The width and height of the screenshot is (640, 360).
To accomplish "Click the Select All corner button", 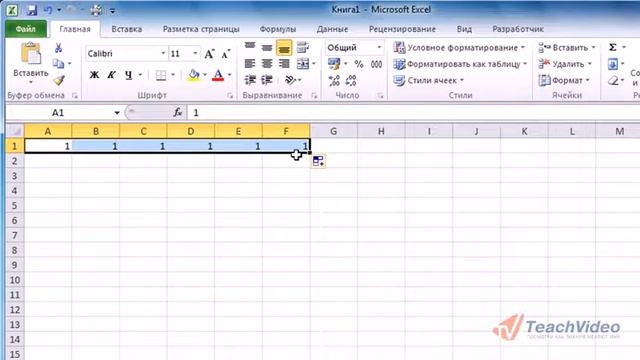I will coord(15,131).
